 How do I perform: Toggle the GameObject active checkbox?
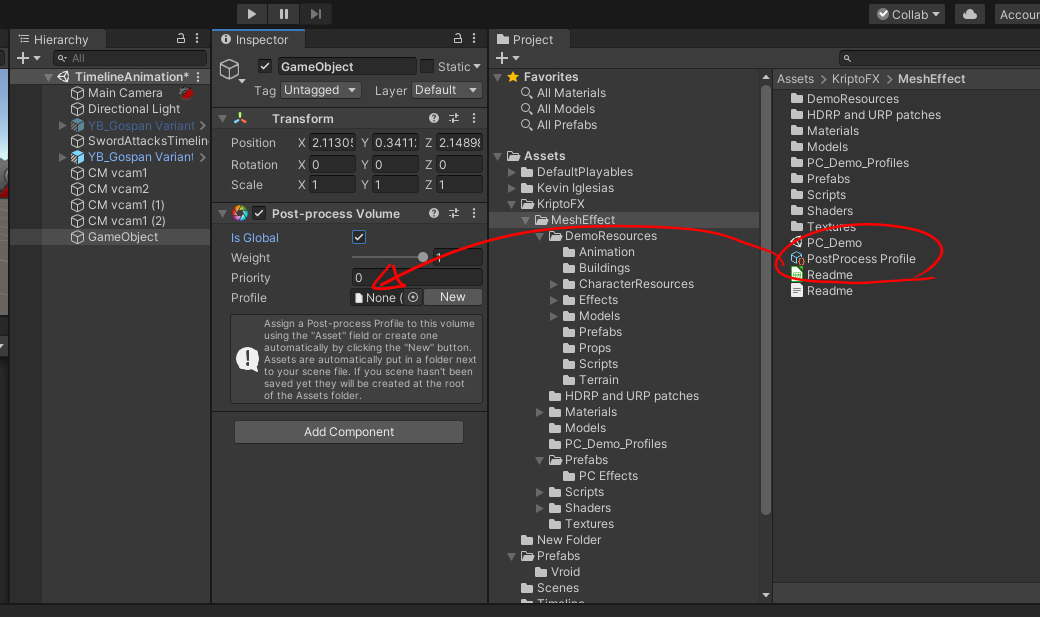[x=265, y=66]
